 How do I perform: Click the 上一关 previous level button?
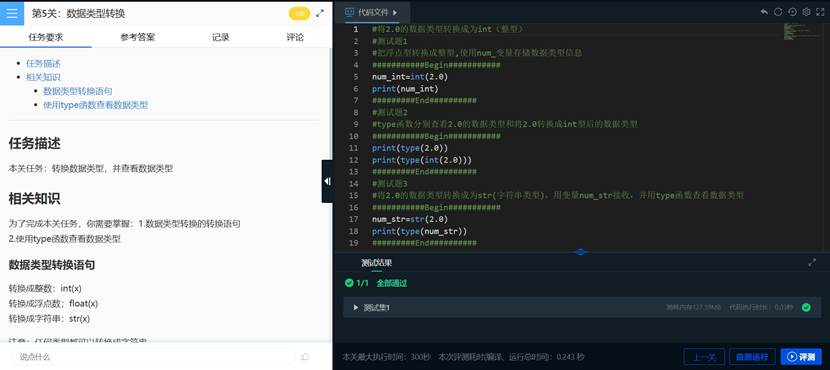click(x=704, y=357)
